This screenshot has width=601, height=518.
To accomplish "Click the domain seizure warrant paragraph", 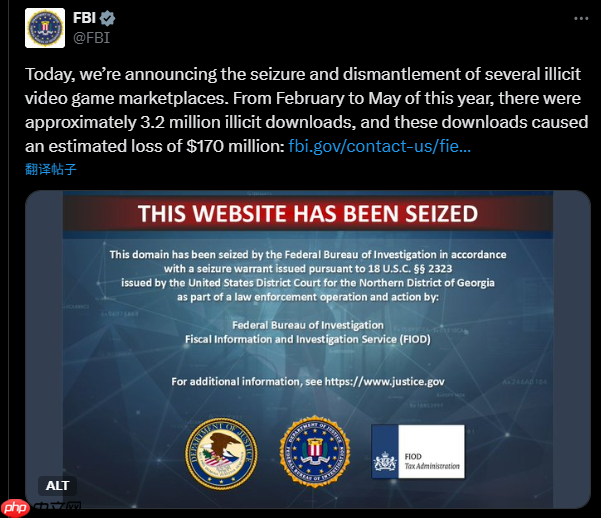I will point(308,276).
